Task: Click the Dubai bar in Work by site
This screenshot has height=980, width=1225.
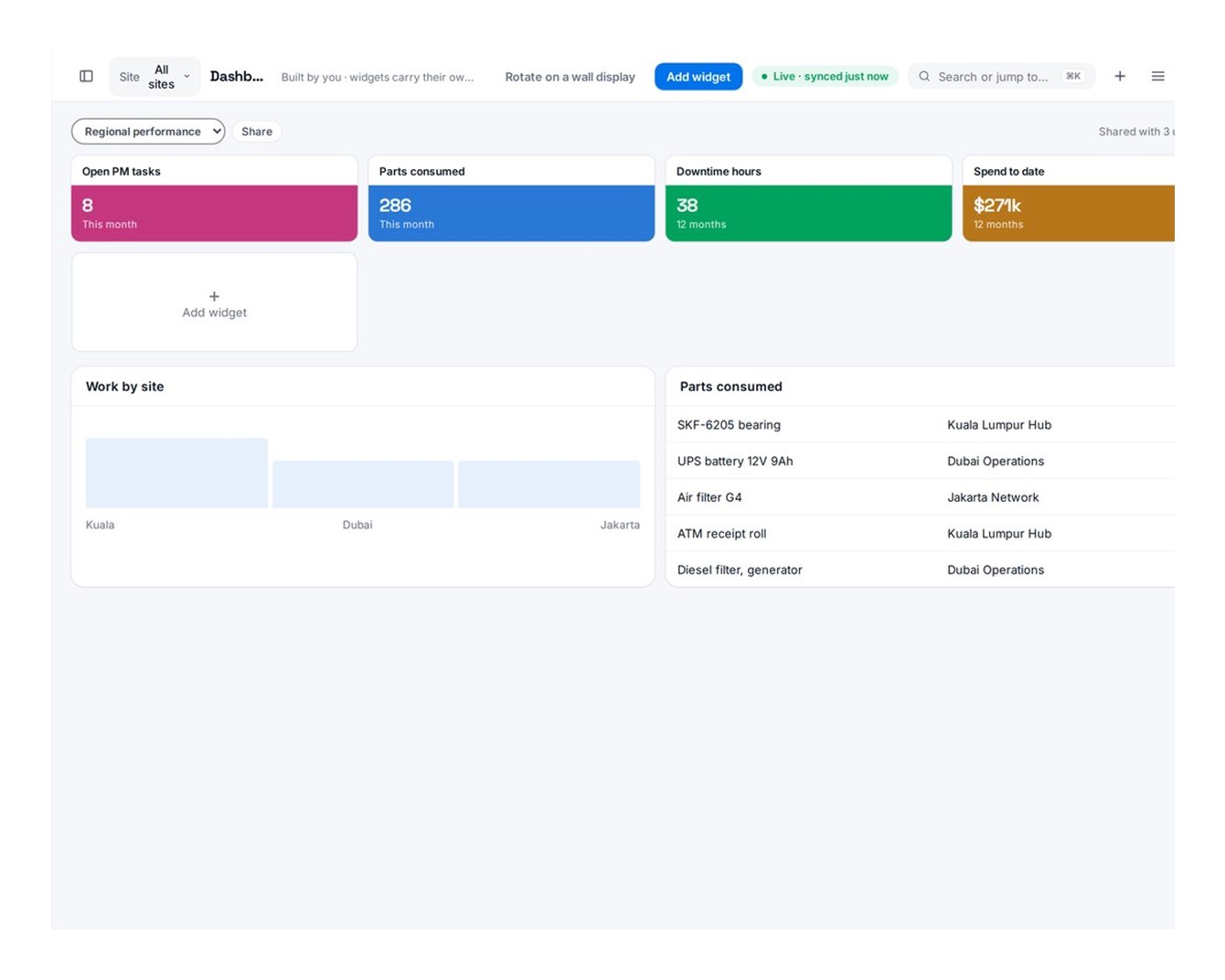Action: pyautogui.click(x=363, y=485)
